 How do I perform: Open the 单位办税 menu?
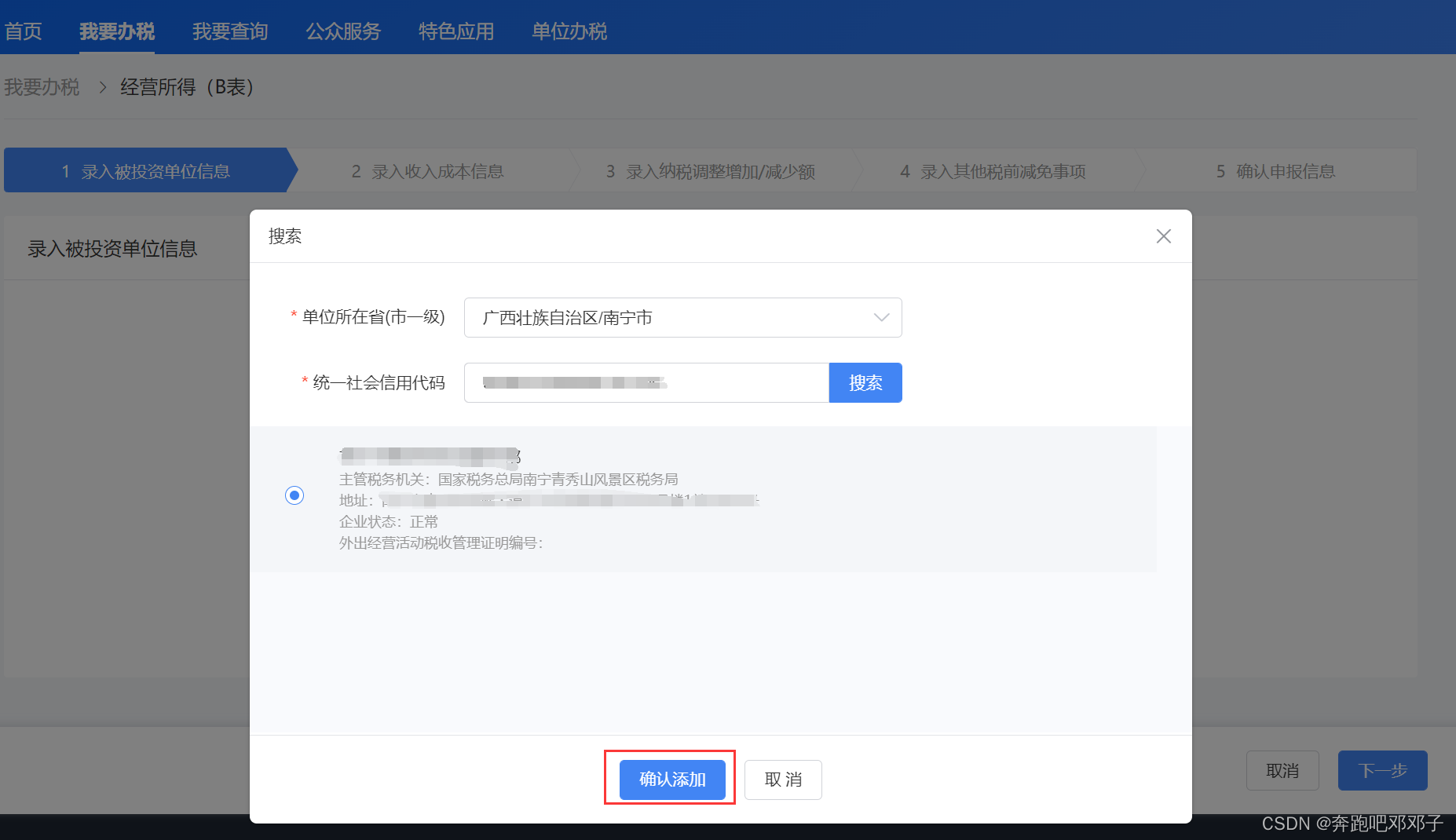(569, 31)
